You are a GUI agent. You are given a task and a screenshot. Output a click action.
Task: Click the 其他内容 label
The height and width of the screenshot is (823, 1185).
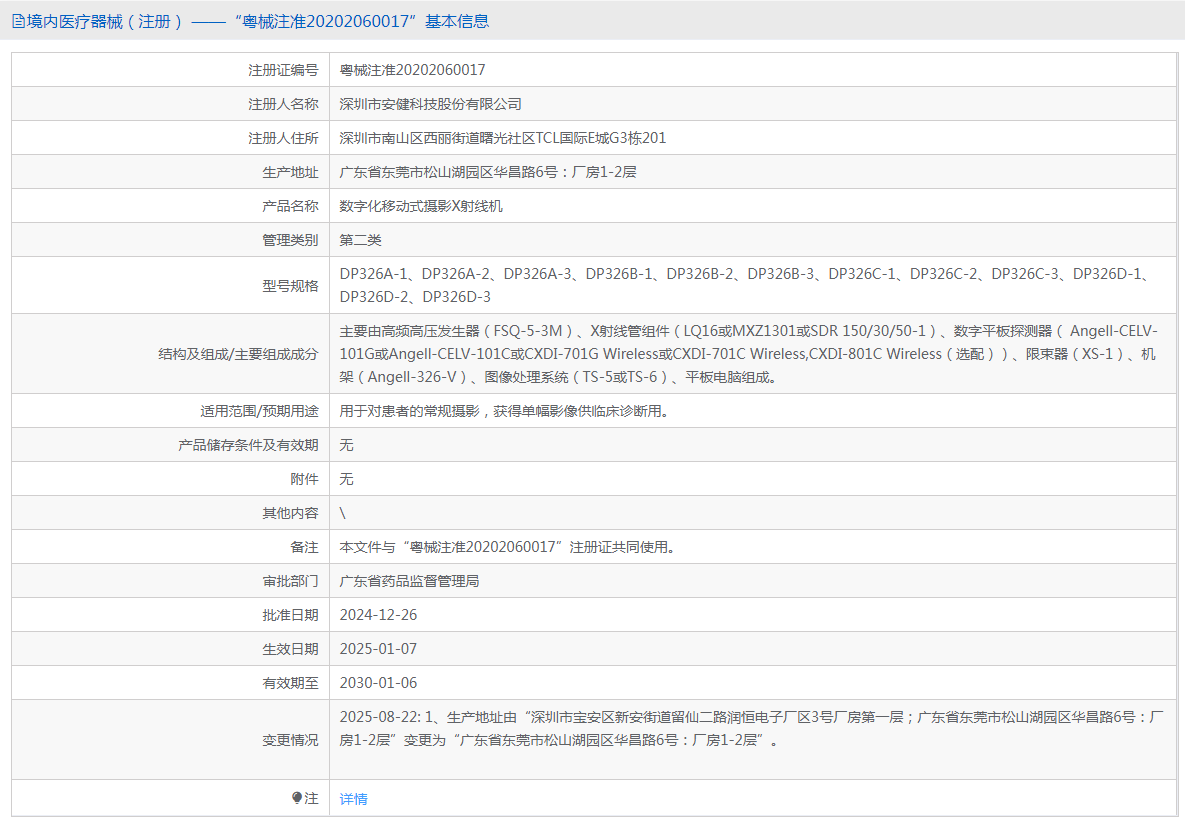[290, 513]
